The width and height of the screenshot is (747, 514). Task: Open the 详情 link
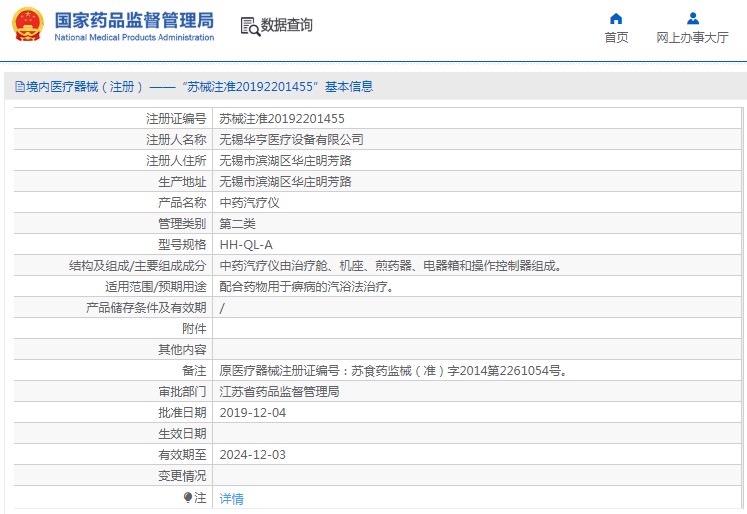point(232,499)
